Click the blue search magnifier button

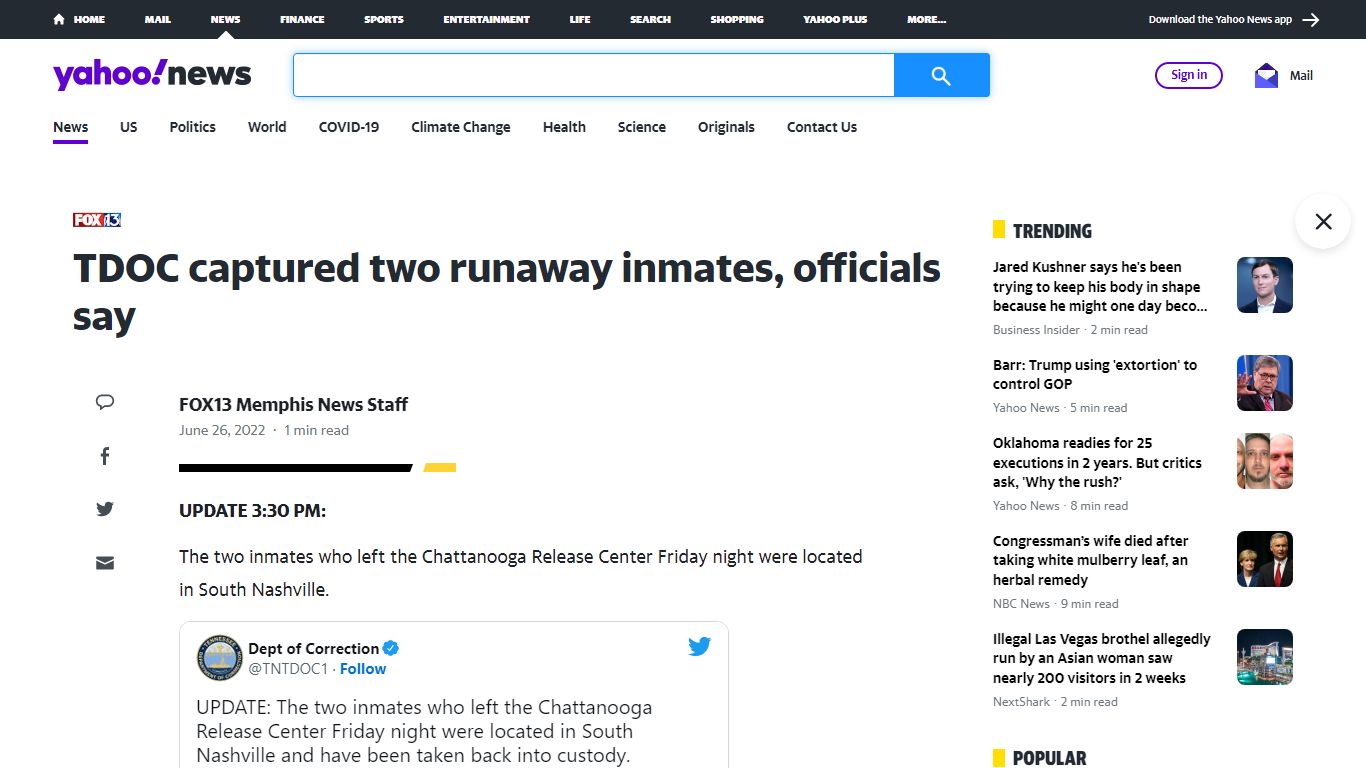pos(941,75)
